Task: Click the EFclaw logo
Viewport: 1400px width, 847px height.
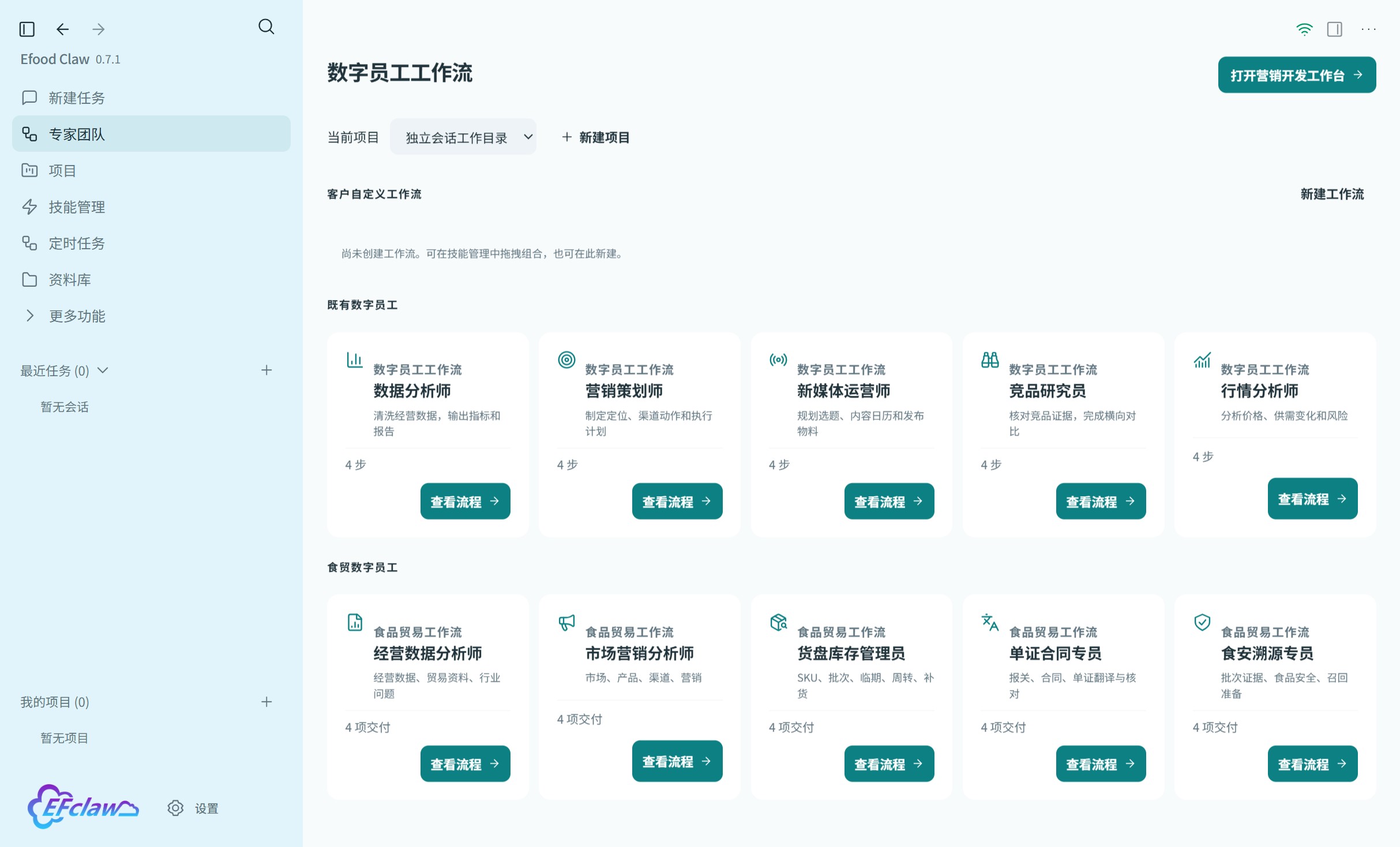Action: 83,807
